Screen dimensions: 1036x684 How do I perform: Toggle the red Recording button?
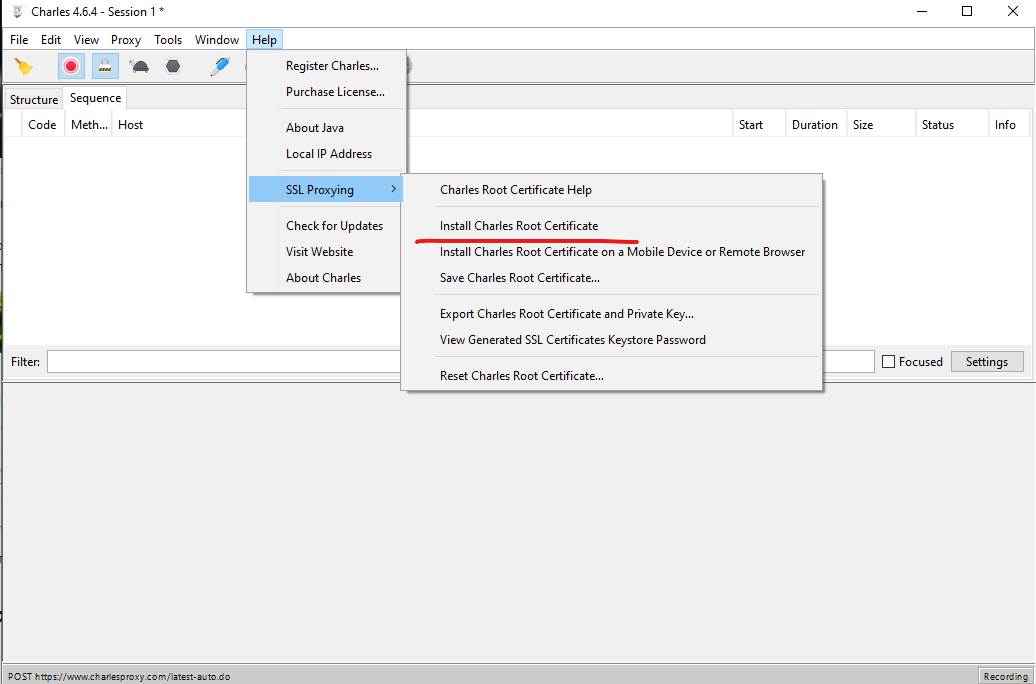(x=71, y=66)
